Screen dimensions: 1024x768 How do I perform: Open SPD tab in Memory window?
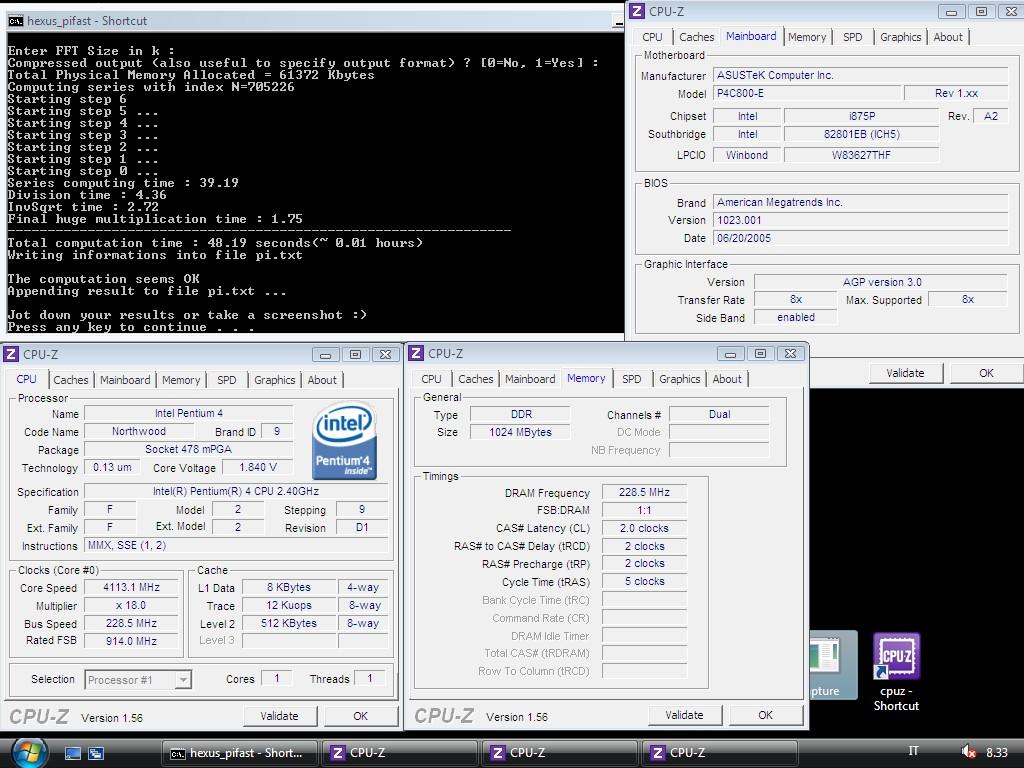pyautogui.click(x=632, y=379)
